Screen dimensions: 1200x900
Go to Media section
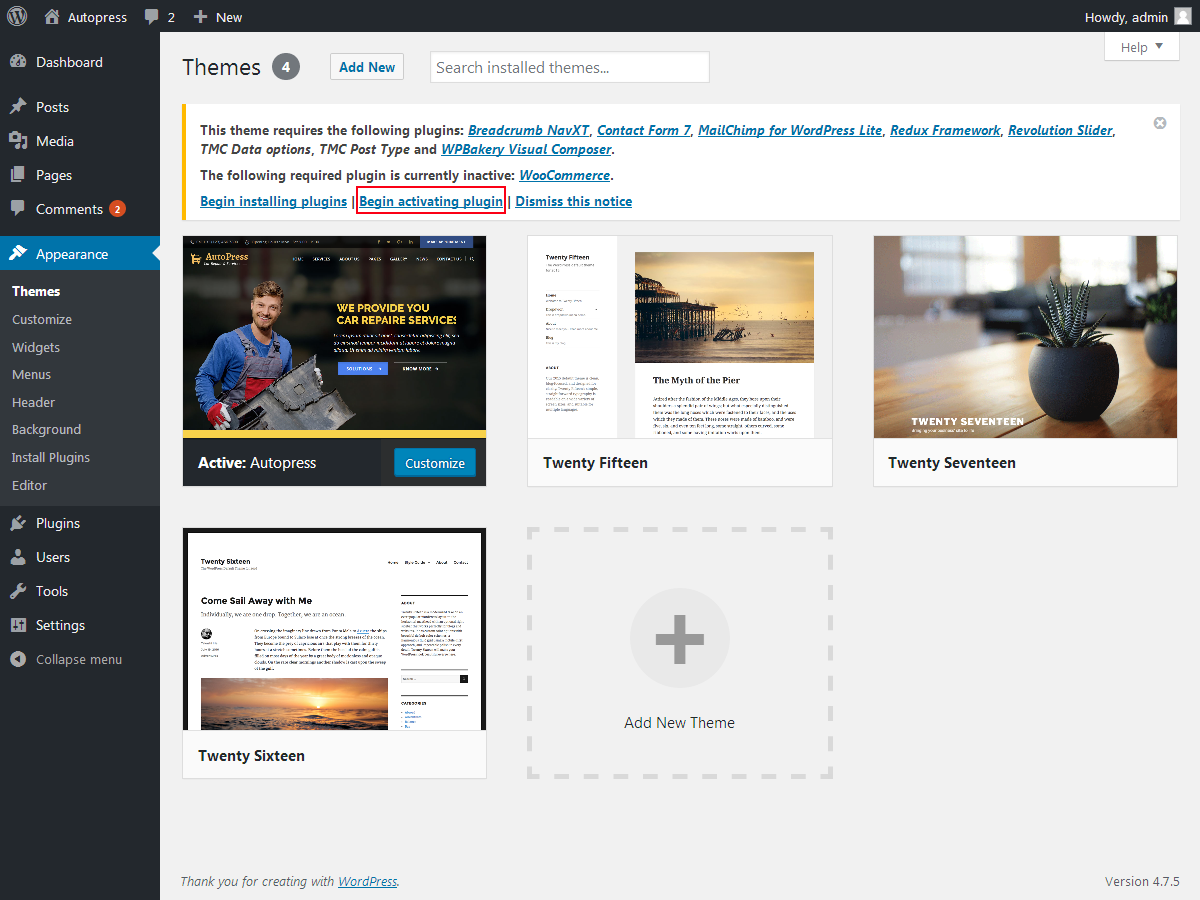55,141
